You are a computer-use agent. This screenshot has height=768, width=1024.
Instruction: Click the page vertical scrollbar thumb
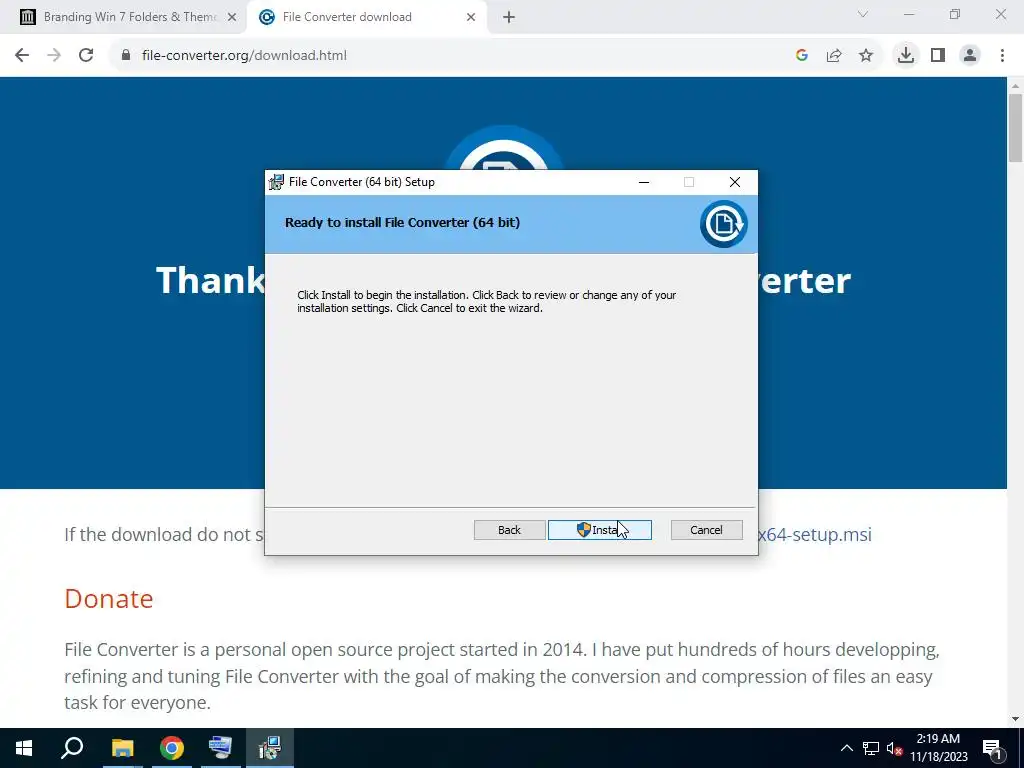tap(1016, 127)
